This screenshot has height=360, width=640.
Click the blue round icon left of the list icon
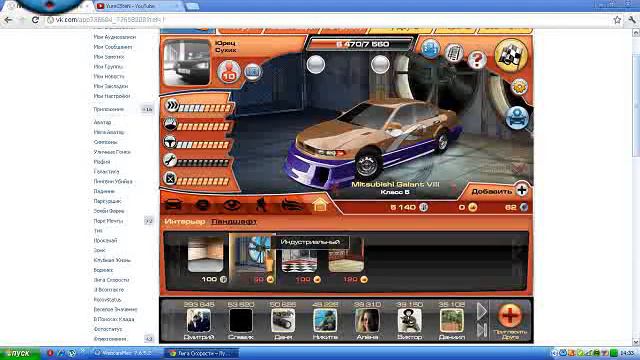tap(431, 49)
